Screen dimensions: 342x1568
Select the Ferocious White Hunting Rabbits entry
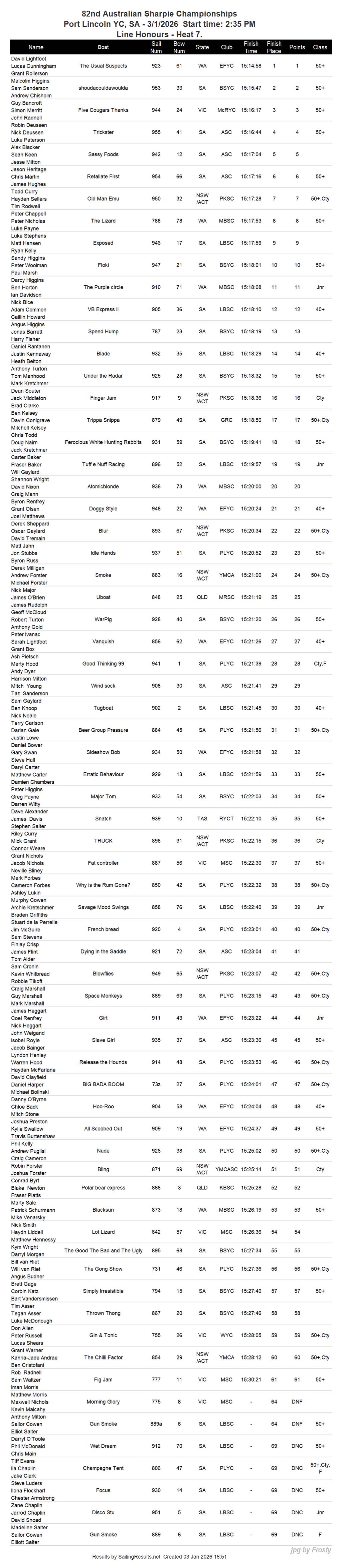(104, 442)
